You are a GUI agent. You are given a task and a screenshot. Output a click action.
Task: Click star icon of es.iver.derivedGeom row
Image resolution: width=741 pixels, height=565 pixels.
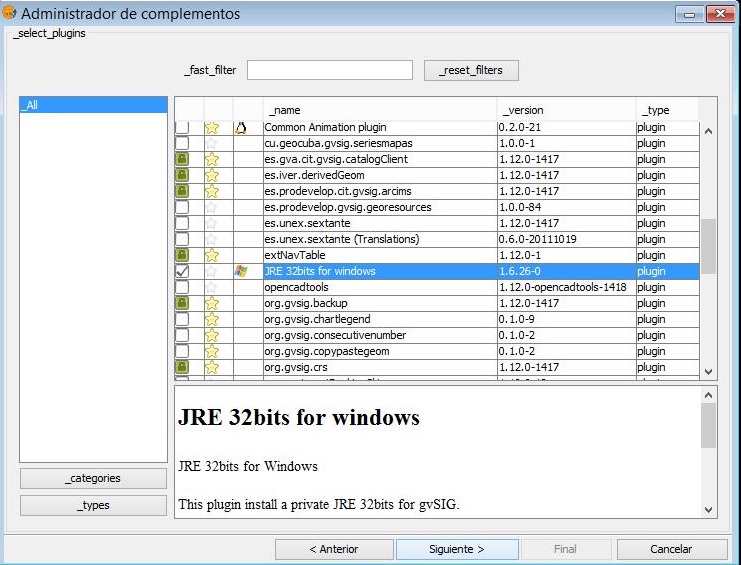[212, 175]
